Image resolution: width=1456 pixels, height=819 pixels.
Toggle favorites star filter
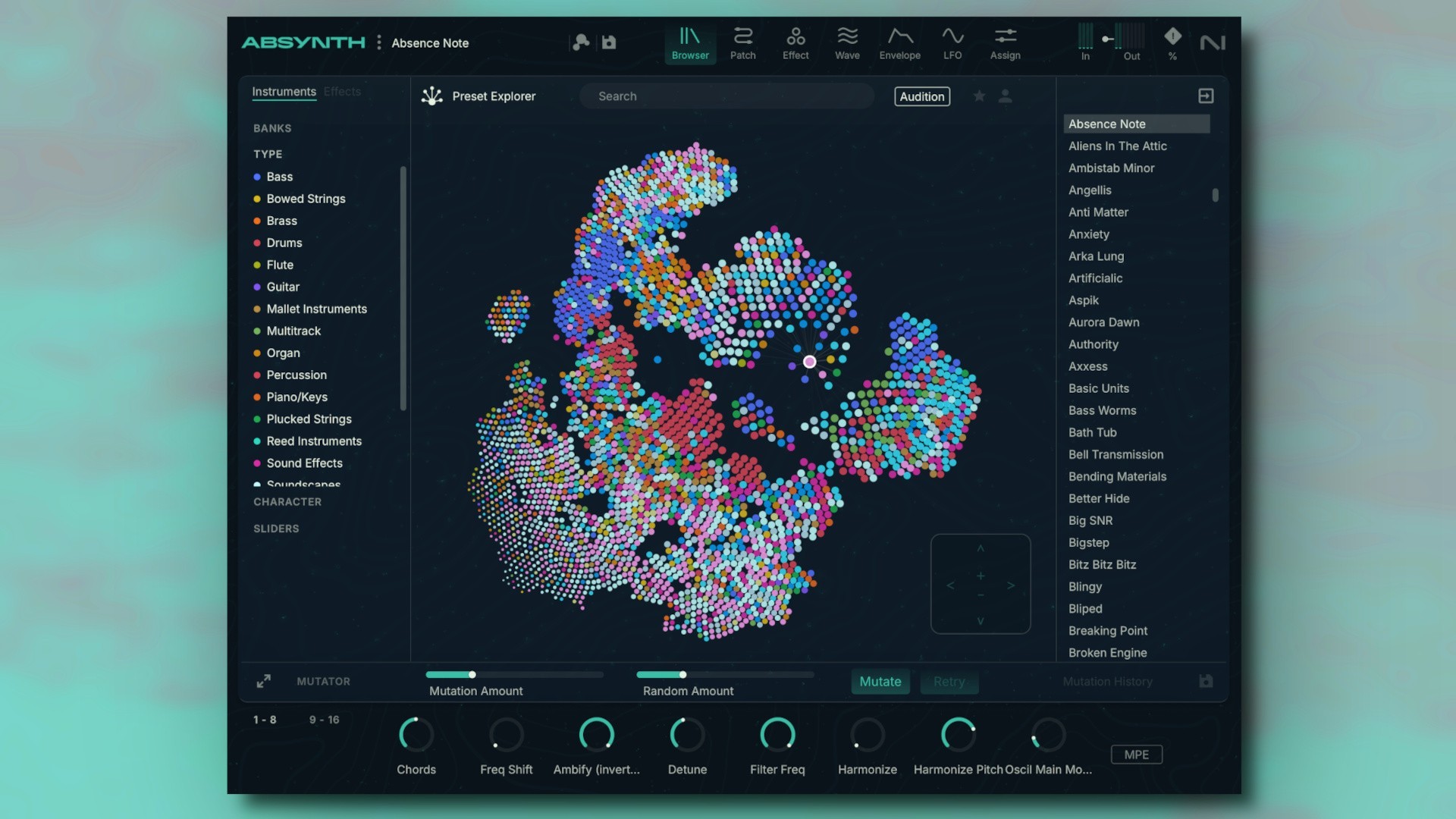(980, 96)
